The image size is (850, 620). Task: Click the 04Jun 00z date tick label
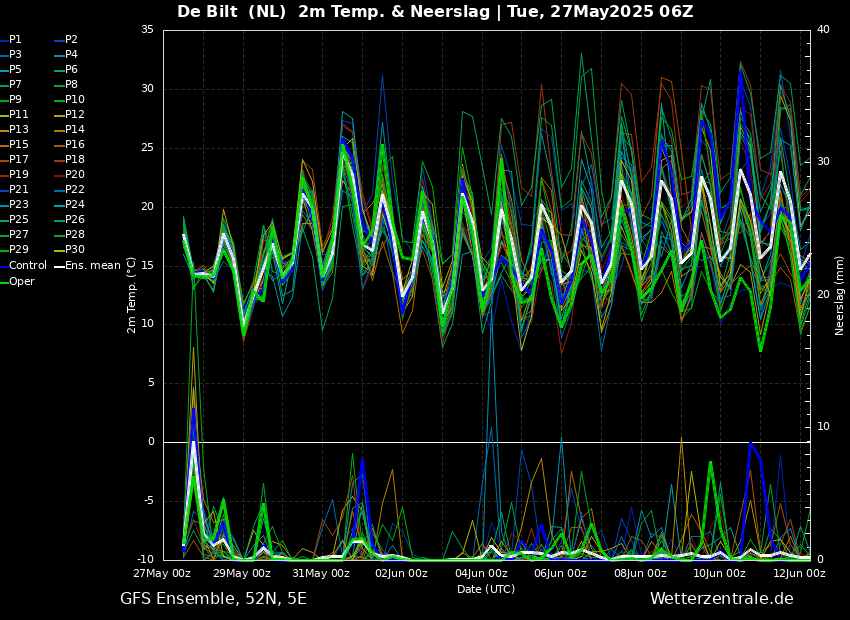point(481,574)
